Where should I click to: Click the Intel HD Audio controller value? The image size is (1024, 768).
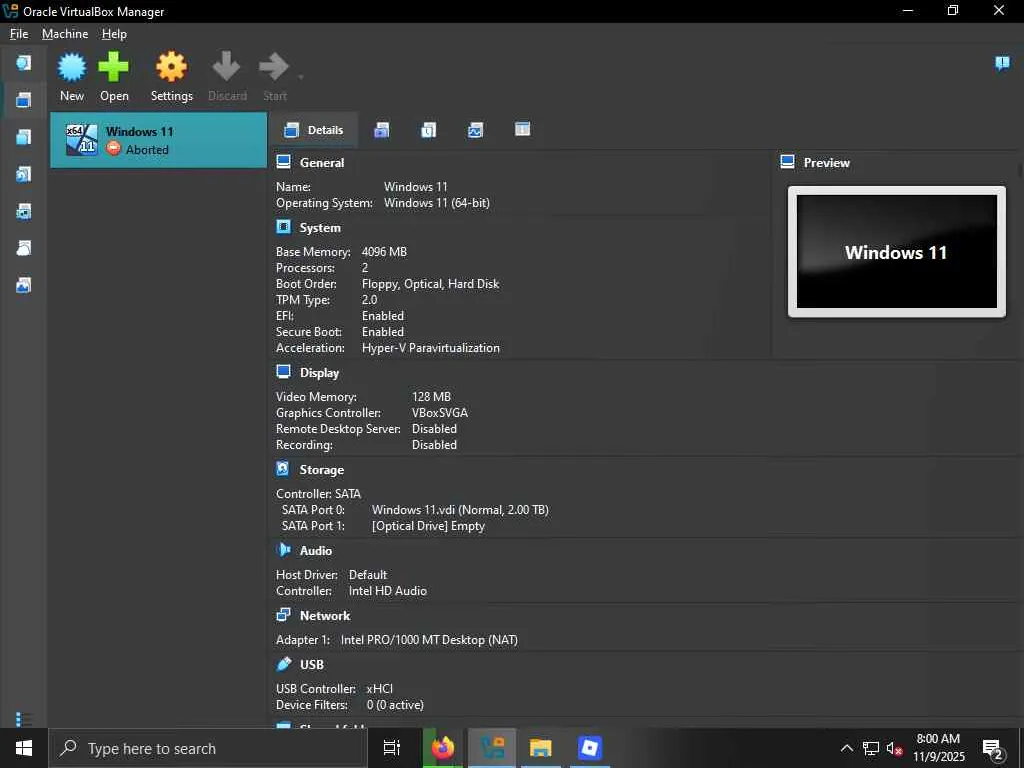click(387, 591)
